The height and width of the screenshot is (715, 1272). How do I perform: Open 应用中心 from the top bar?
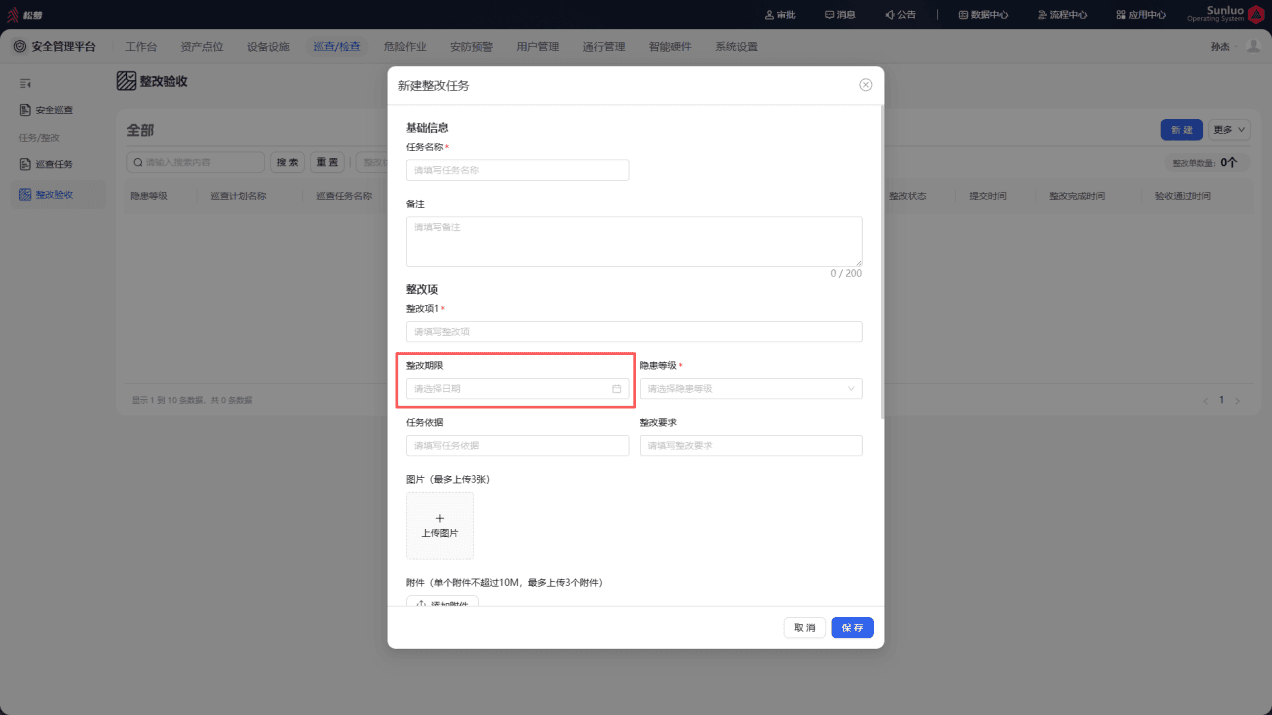(1141, 15)
